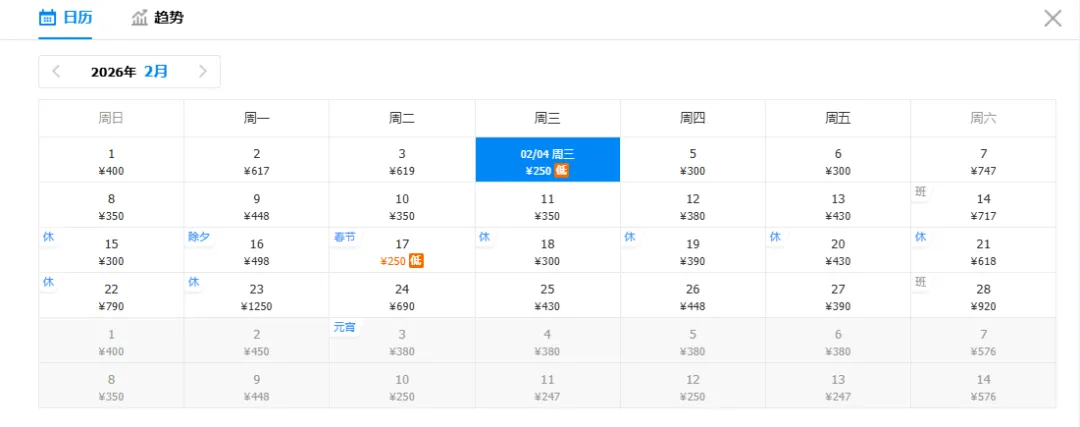Select 元宵 March 3 priced ¥380
This screenshot has width=1080, height=427.
pos(402,341)
